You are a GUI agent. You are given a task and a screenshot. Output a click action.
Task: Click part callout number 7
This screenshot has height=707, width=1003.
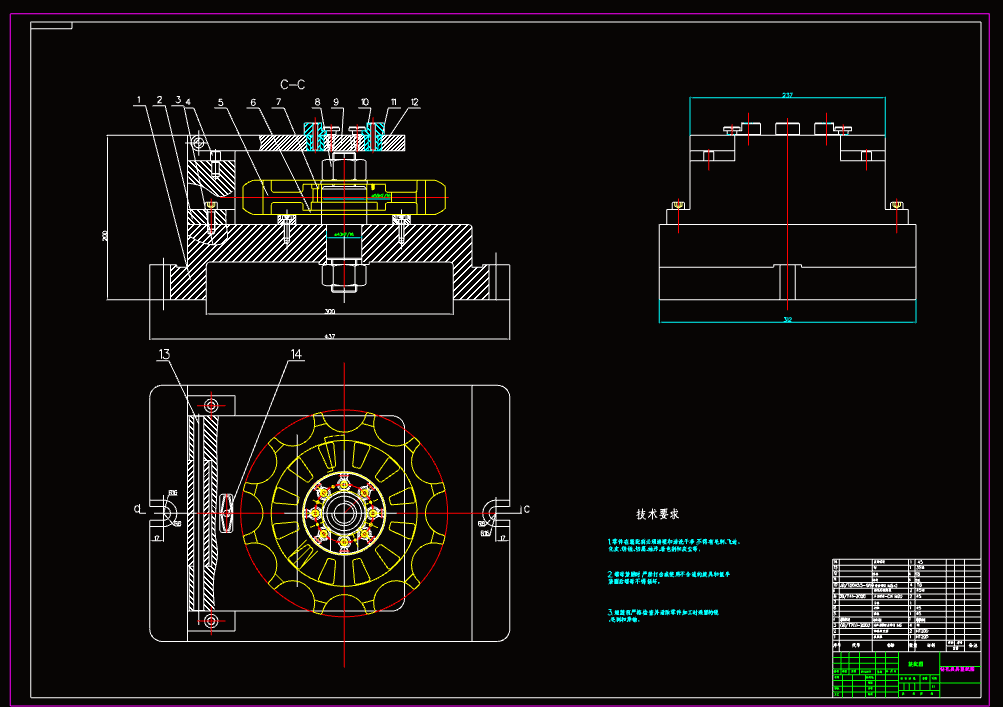pos(279,102)
